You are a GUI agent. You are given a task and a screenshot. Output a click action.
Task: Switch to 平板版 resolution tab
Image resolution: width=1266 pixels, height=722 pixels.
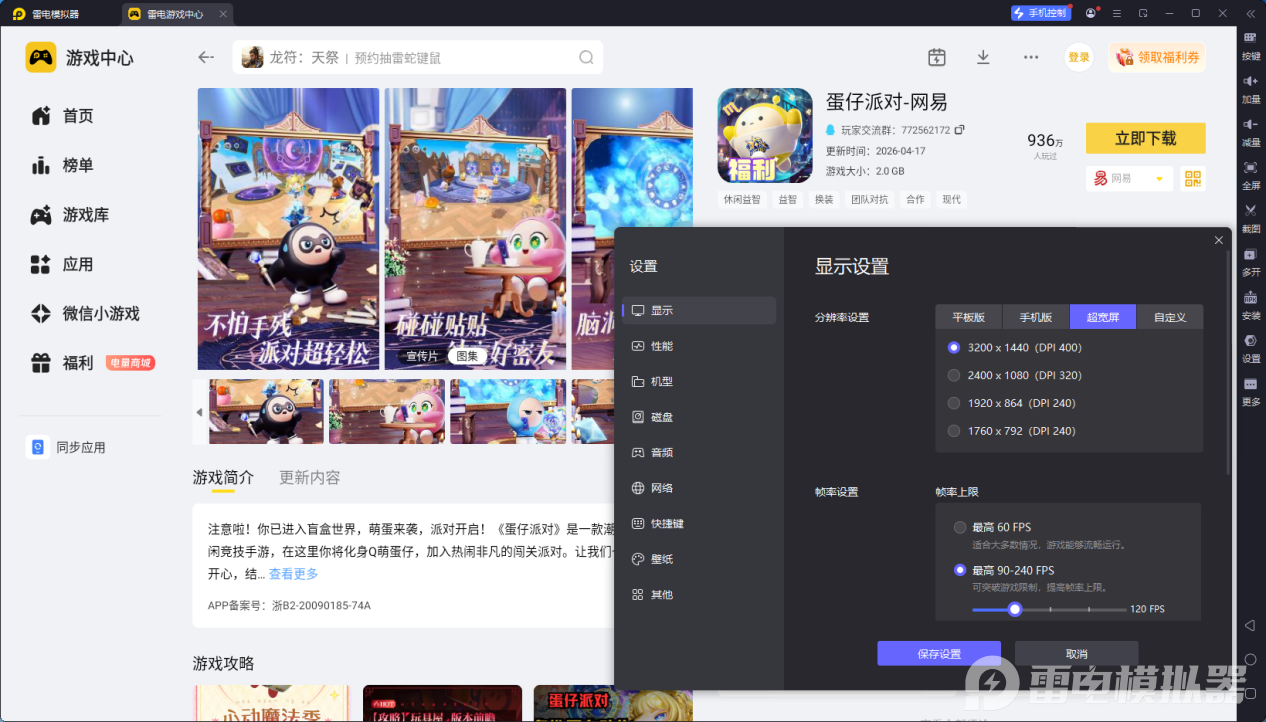(x=969, y=317)
